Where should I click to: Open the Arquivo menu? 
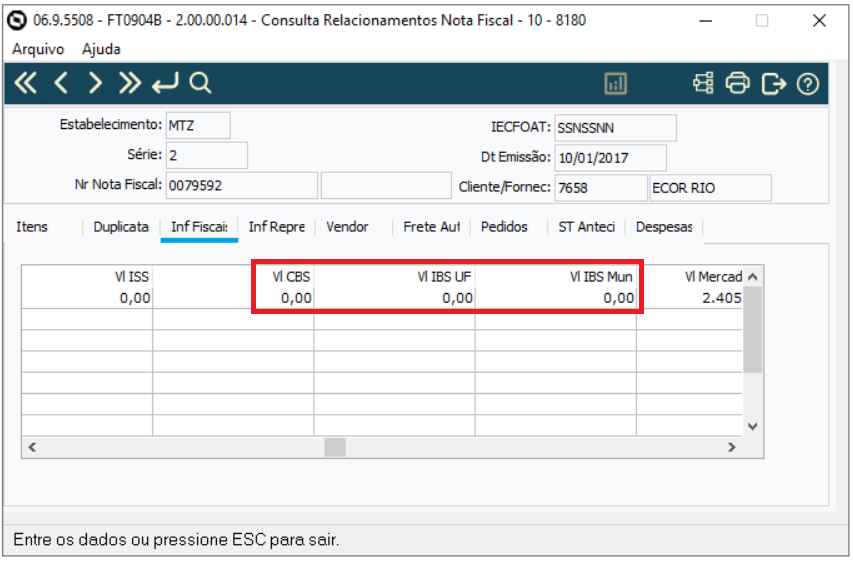pos(38,49)
